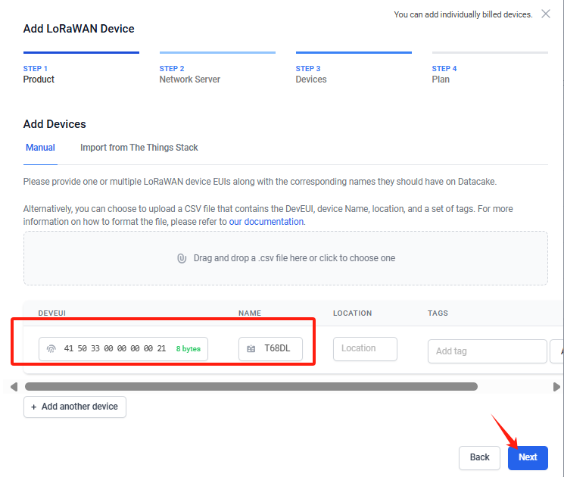Open Import from The Things Stack tab

(x=139, y=147)
